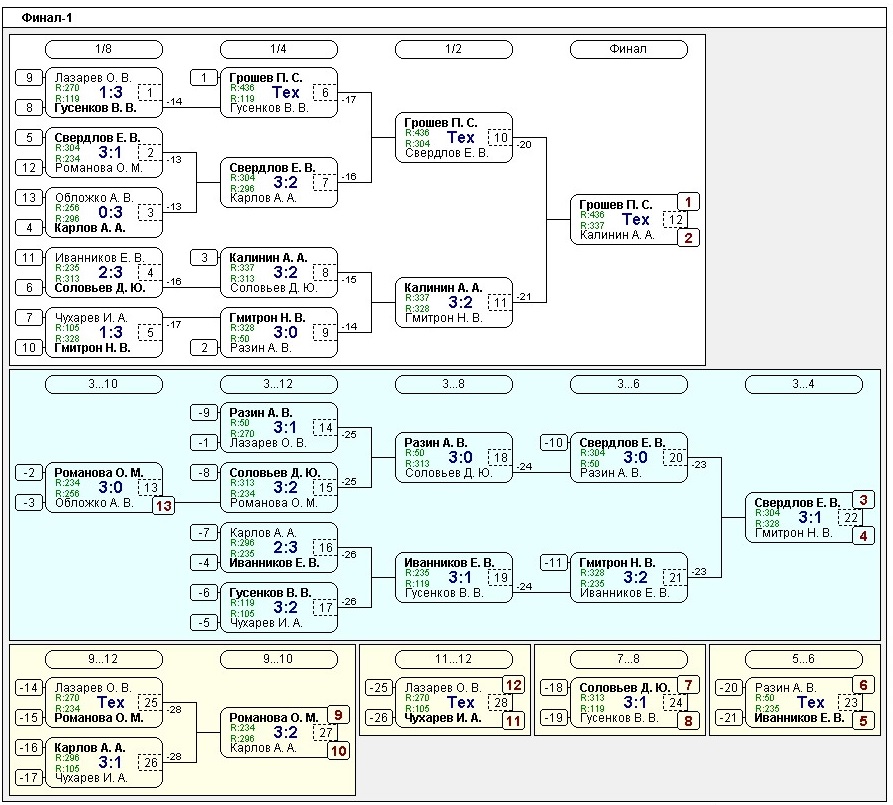
Task: Open match Свердлов vs Романова in 1/8
Action: [x=104, y=153]
